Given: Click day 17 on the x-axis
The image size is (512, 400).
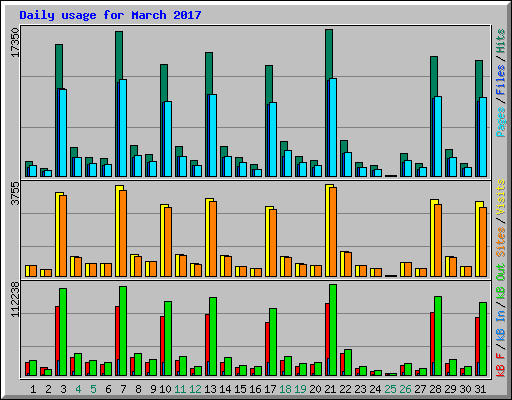Looking at the screenshot, I should 270,389.
